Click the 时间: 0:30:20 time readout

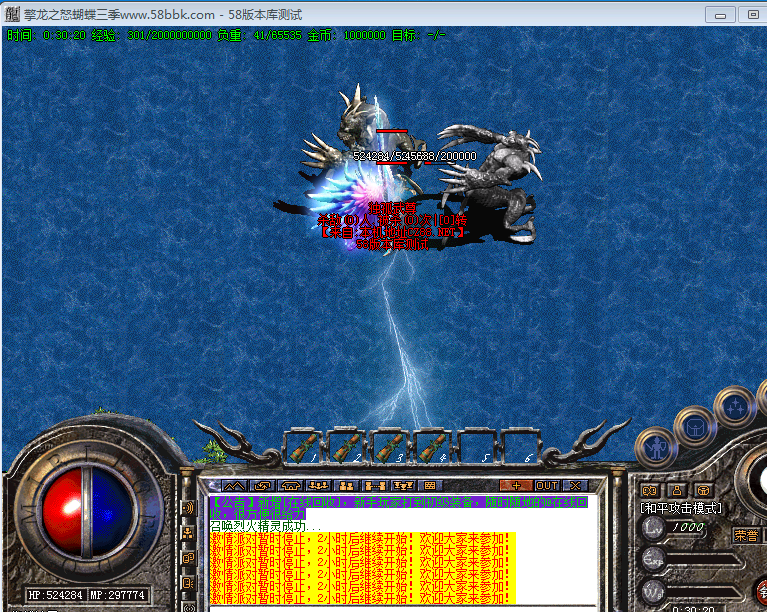click(x=46, y=35)
